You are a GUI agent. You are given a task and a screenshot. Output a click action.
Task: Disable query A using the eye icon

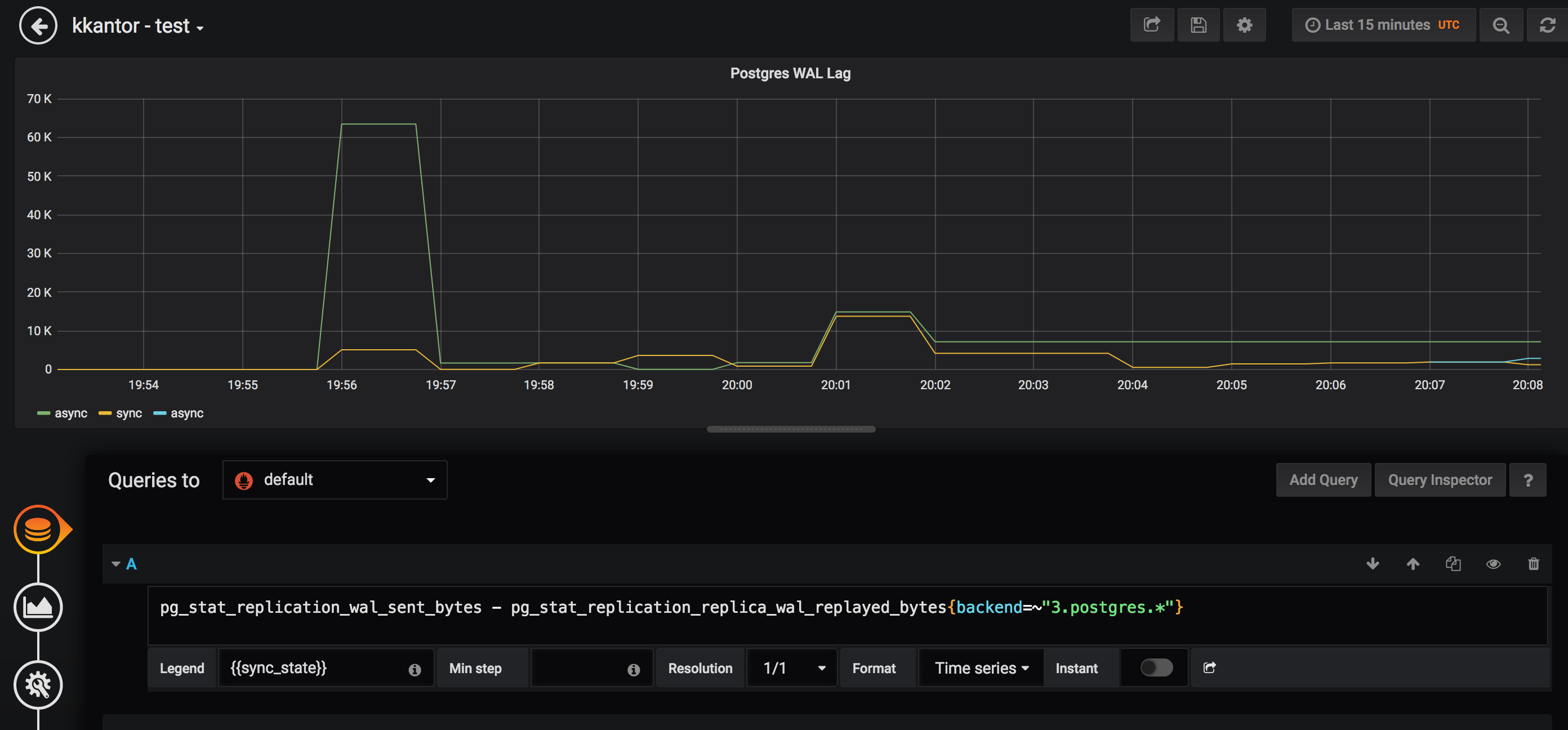[1493, 564]
